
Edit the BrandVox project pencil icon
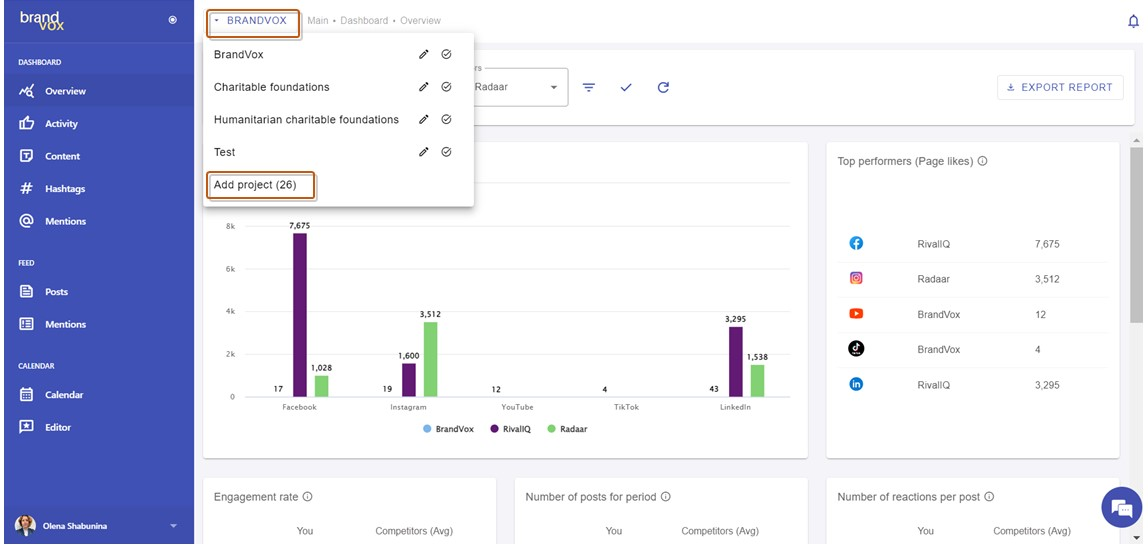point(423,54)
